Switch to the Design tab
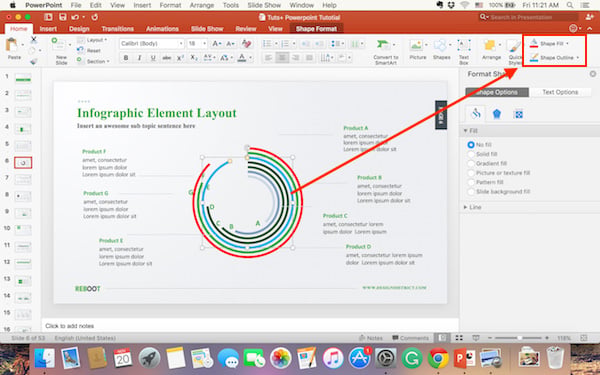The height and width of the screenshot is (375, 600). (79, 29)
